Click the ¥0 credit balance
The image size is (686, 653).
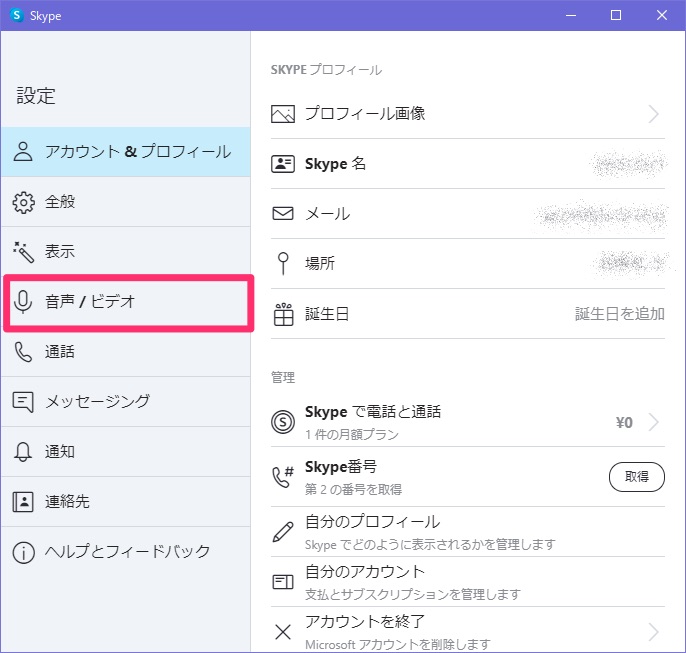[624, 423]
